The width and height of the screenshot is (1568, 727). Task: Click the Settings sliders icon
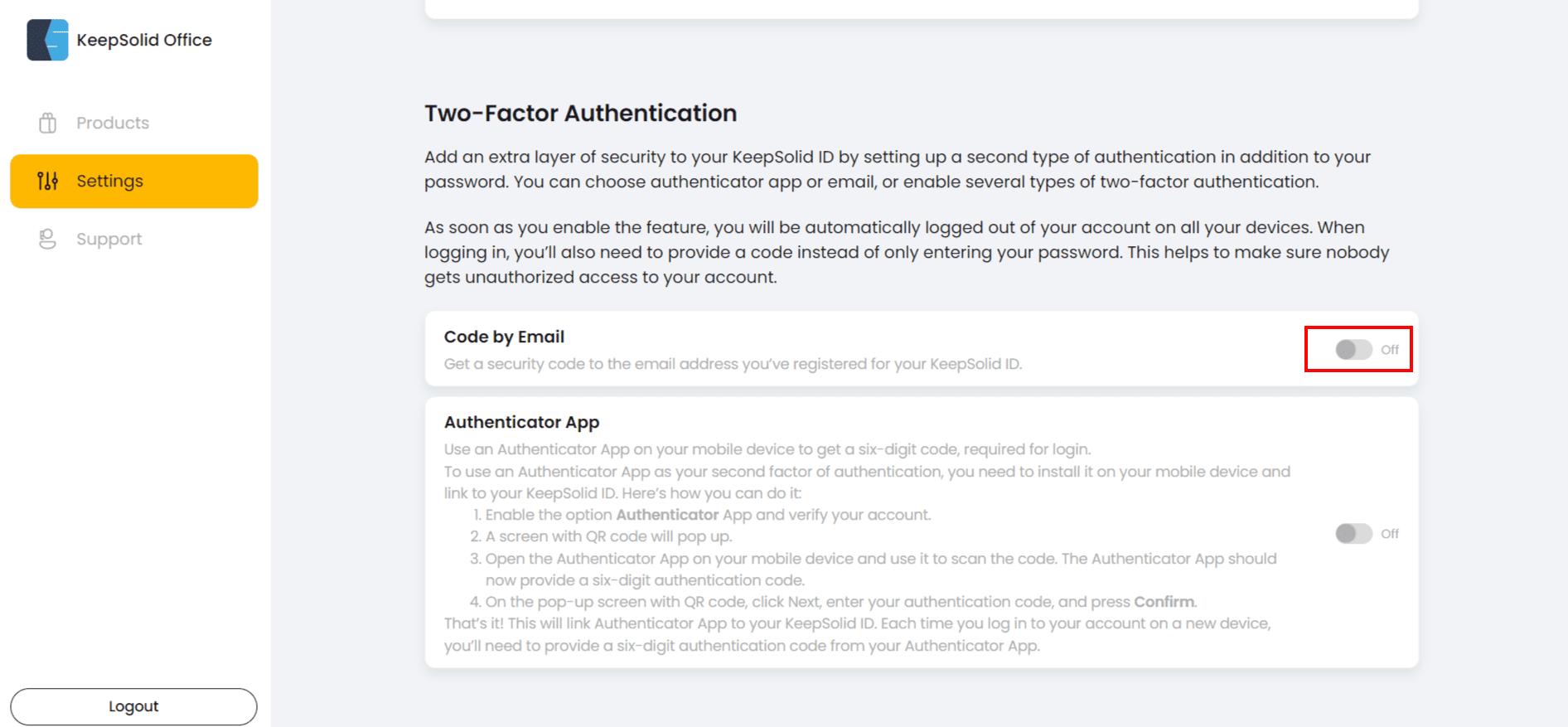(48, 181)
